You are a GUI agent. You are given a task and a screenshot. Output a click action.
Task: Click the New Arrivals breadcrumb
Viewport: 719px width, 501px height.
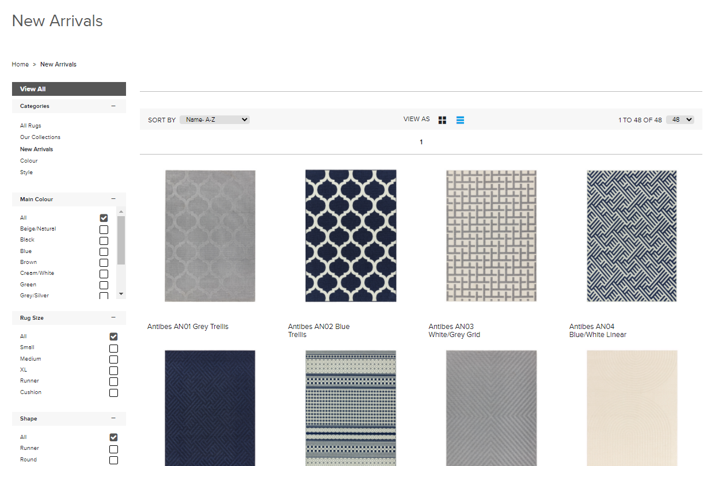(58, 64)
